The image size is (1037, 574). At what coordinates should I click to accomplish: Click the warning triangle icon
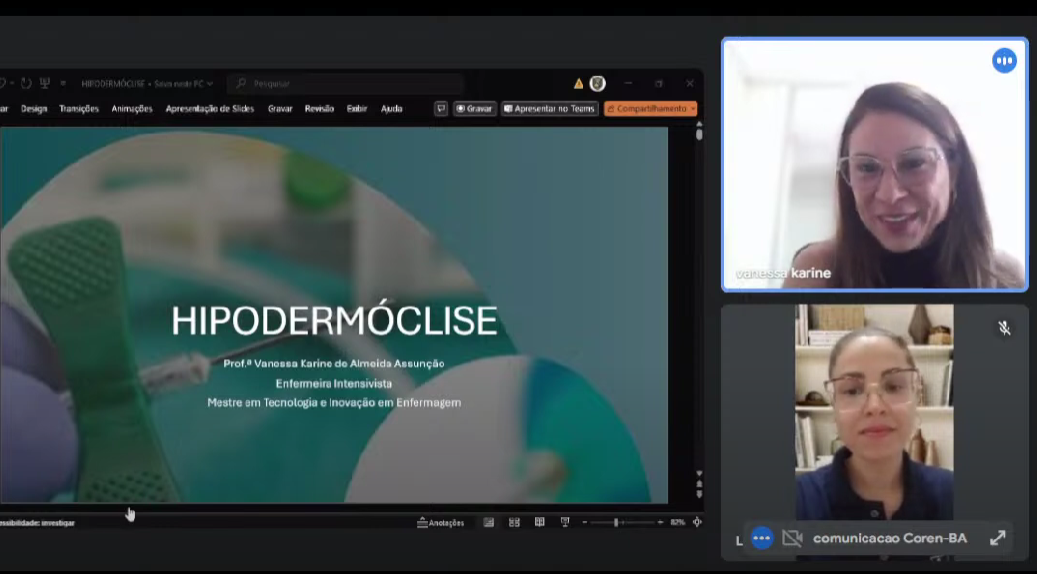pyautogui.click(x=579, y=84)
